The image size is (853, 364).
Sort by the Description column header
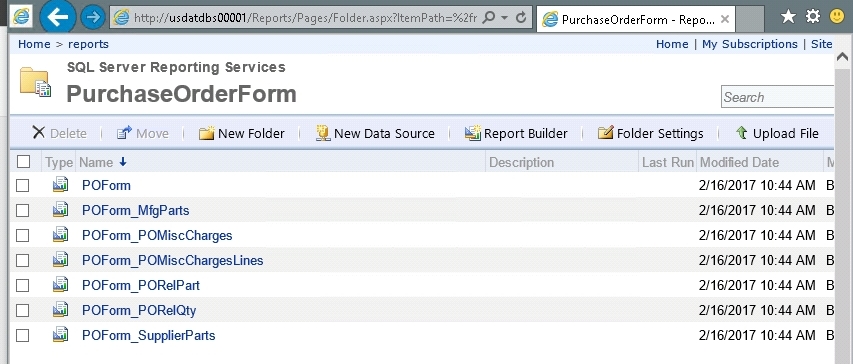[521, 162]
